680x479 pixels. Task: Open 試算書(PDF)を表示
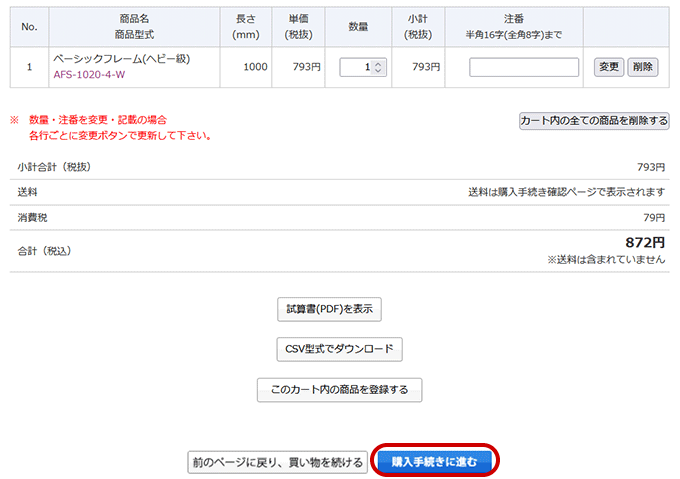pos(329,310)
